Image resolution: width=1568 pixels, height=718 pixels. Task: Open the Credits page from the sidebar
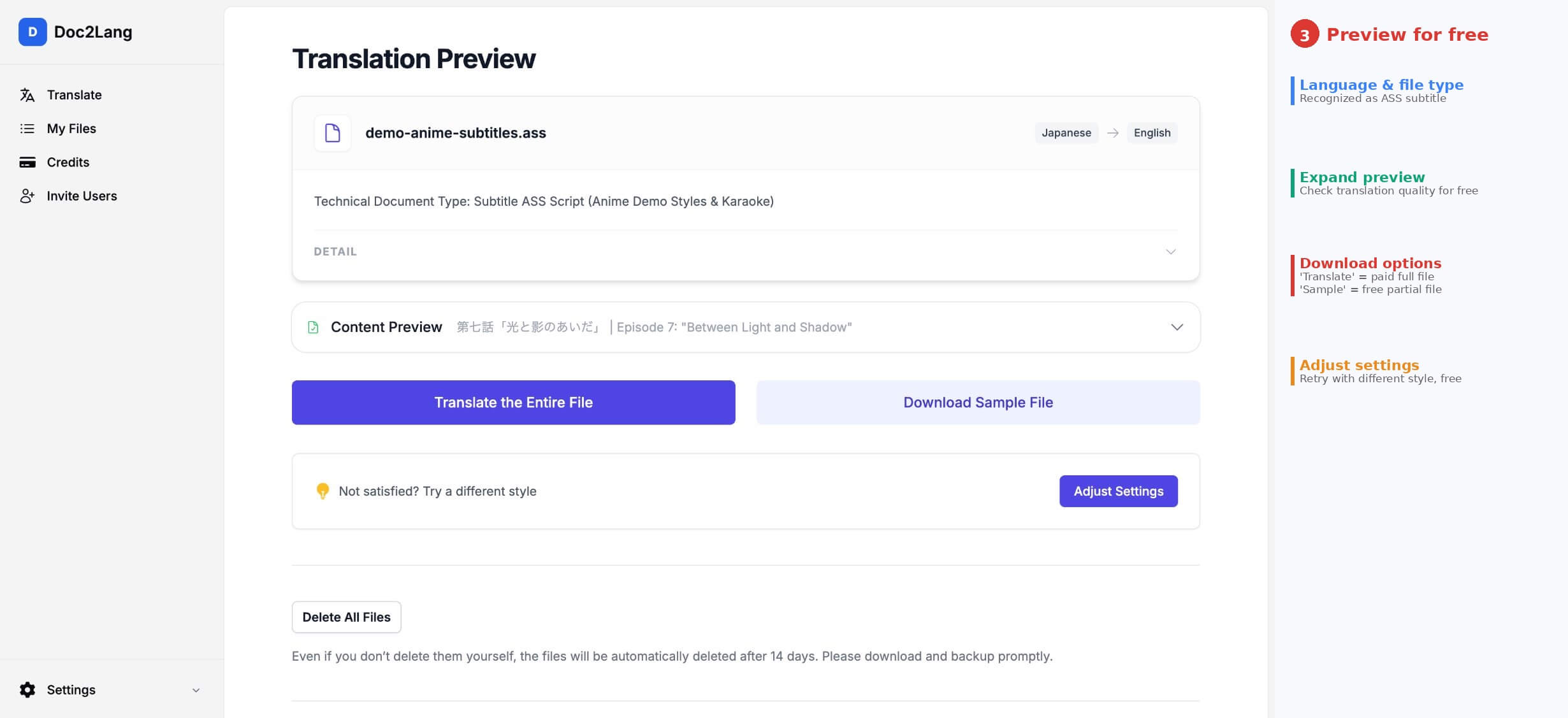click(68, 162)
